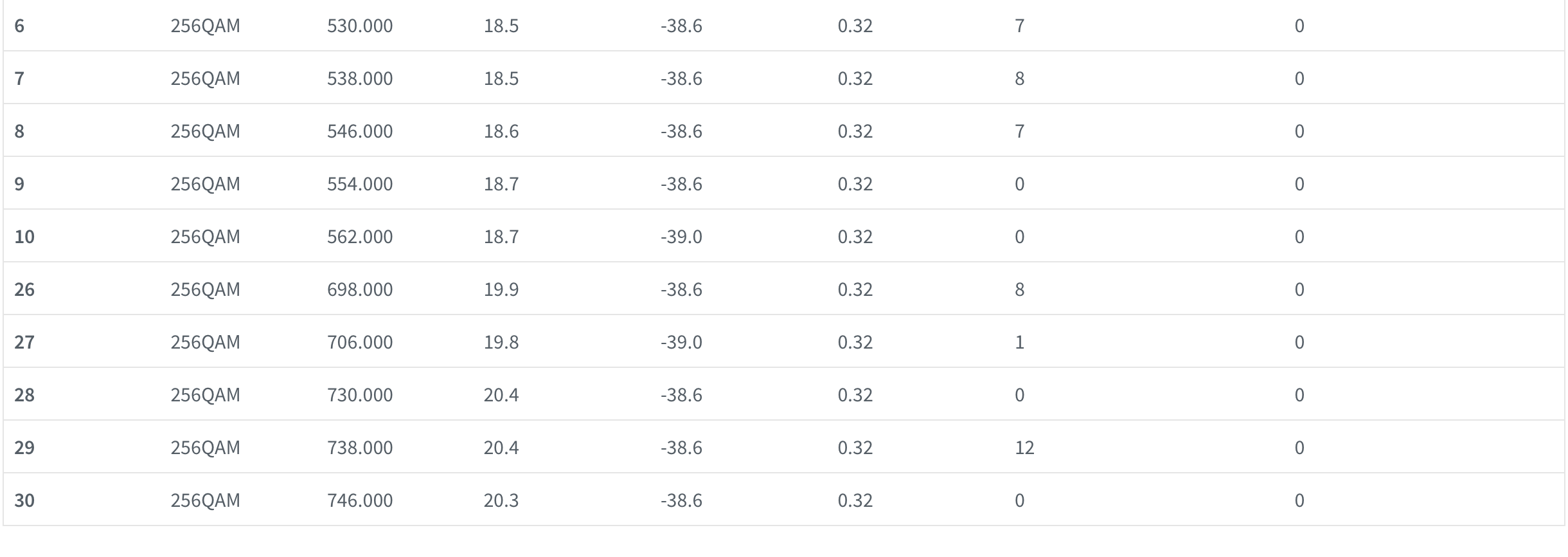Select channel 30 row number

24,500
